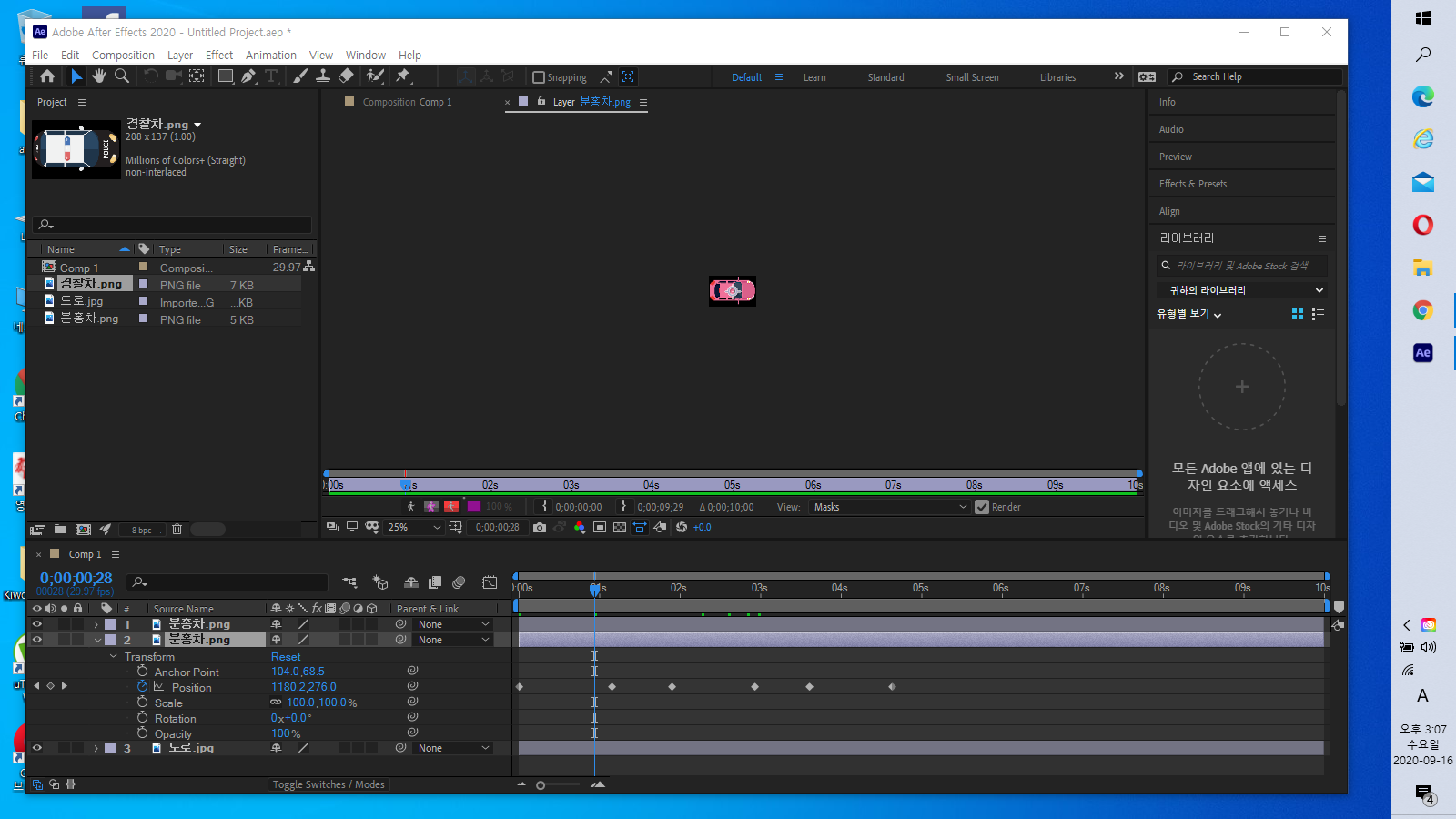The image size is (1456, 819).
Task: Open the Parent dropdown for layer 1
Action: (x=452, y=624)
